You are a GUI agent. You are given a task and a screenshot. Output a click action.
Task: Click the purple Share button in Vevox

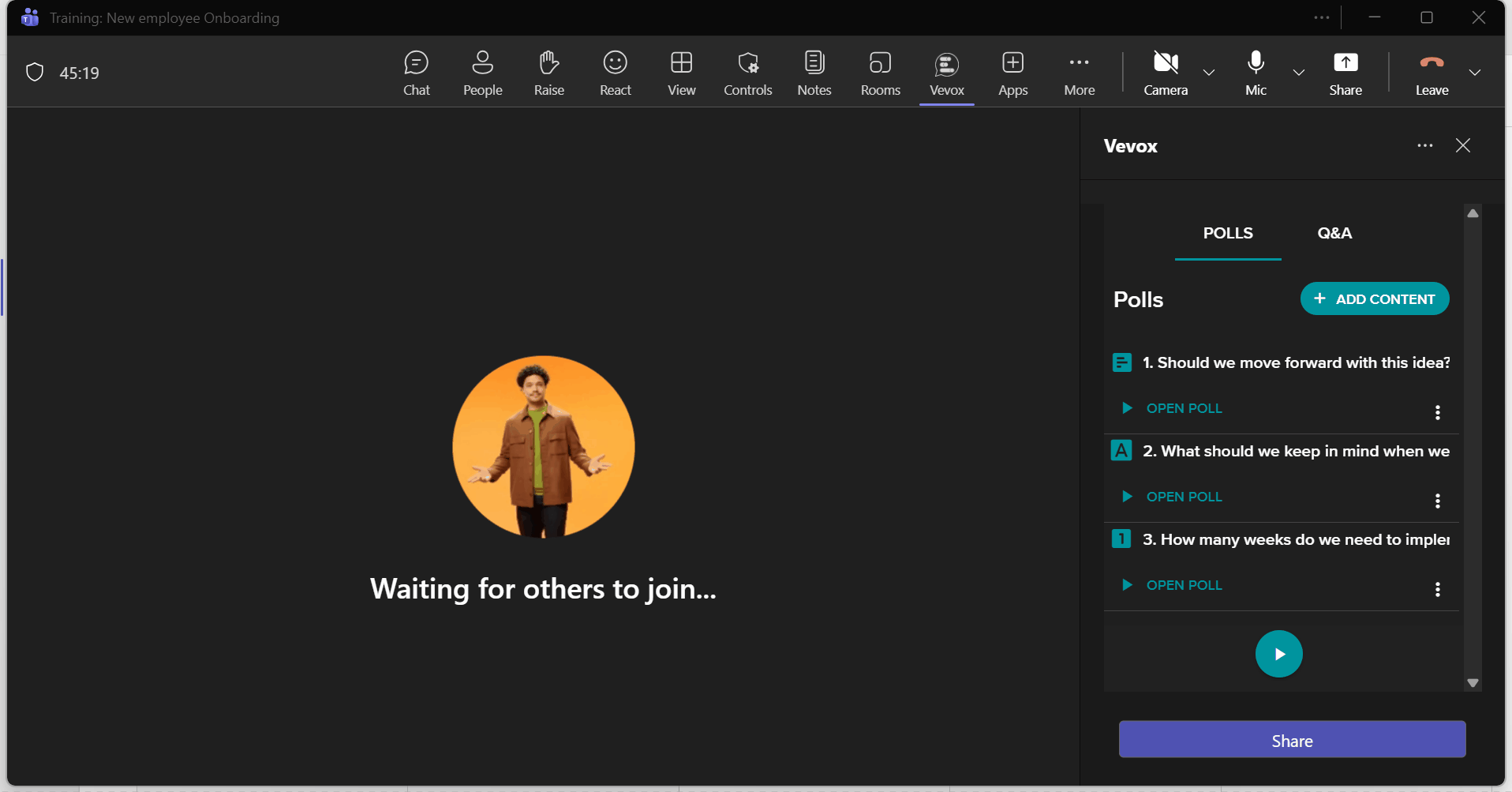point(1292,740)
